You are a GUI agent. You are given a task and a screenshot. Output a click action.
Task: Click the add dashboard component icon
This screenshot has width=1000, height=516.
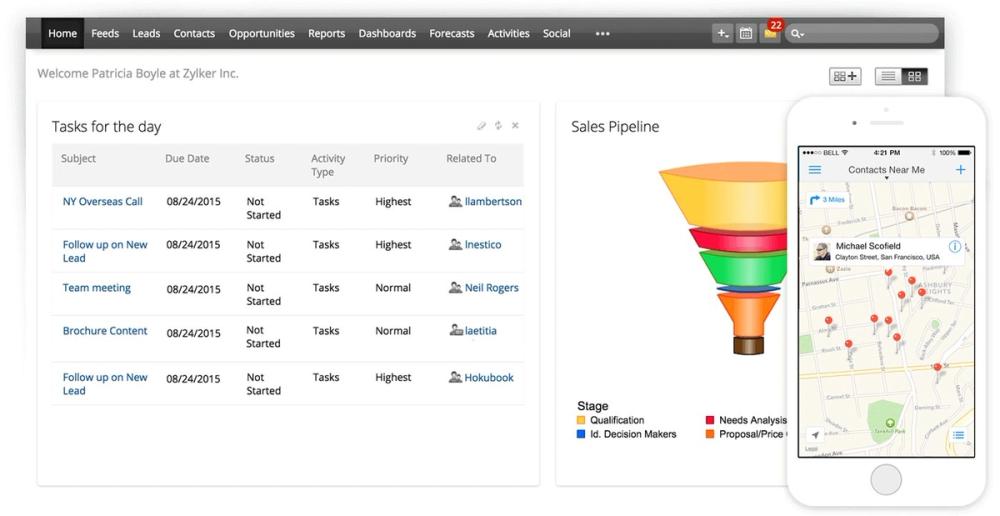point(845,77)
